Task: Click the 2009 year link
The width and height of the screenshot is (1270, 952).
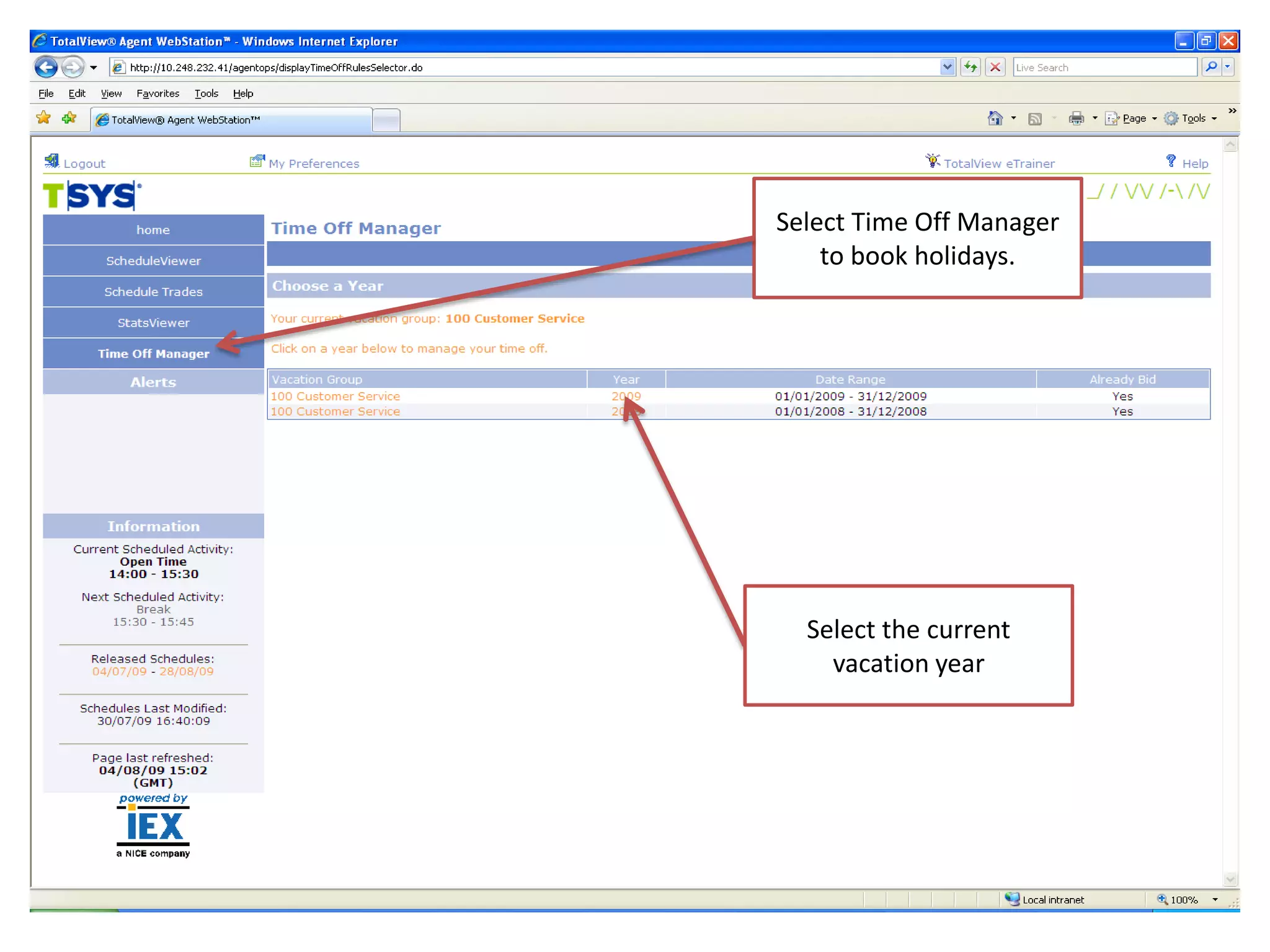Action: (626, 396)
